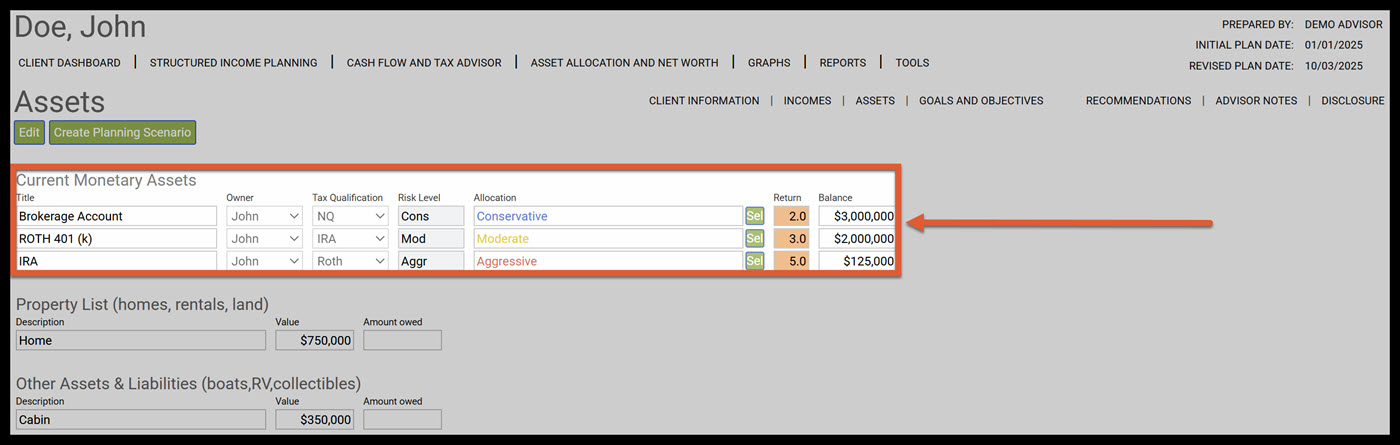This screenshot has width=1400, height=445.
Task: Open Roth tax qualification dropdown
Action: [x=350, y=261]
